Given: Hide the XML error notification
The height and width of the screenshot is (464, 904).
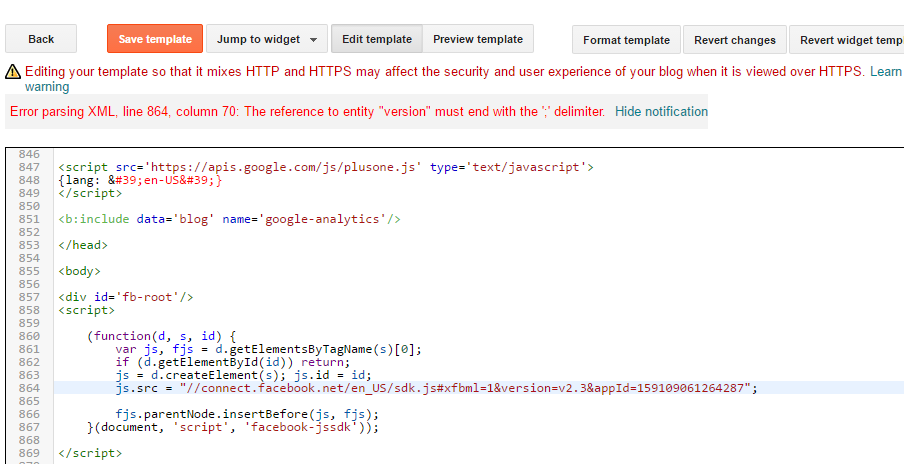Looking at the screenshot, I should coord(661,111).
